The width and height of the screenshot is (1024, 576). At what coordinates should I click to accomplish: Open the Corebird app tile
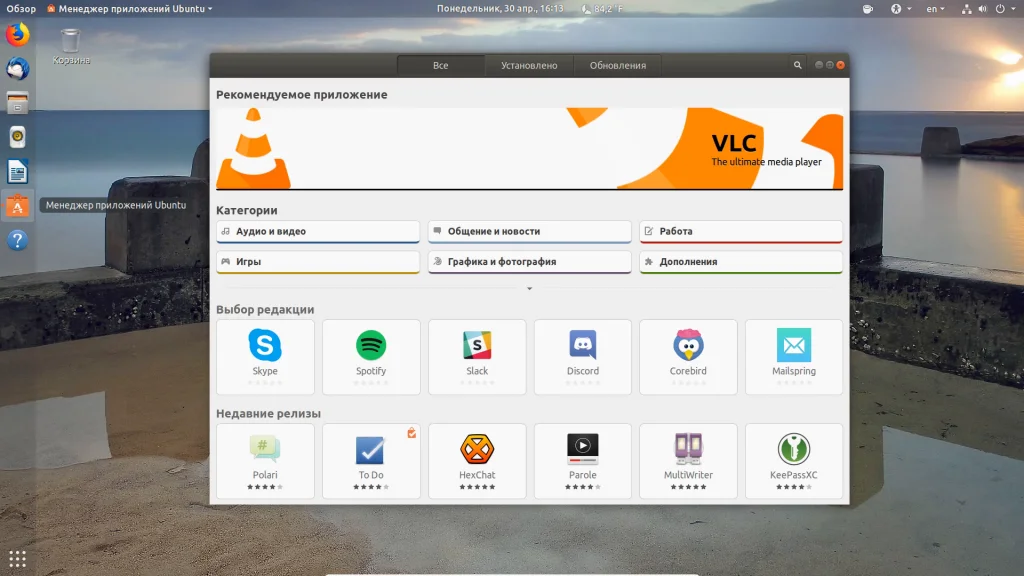coord(688,357)
